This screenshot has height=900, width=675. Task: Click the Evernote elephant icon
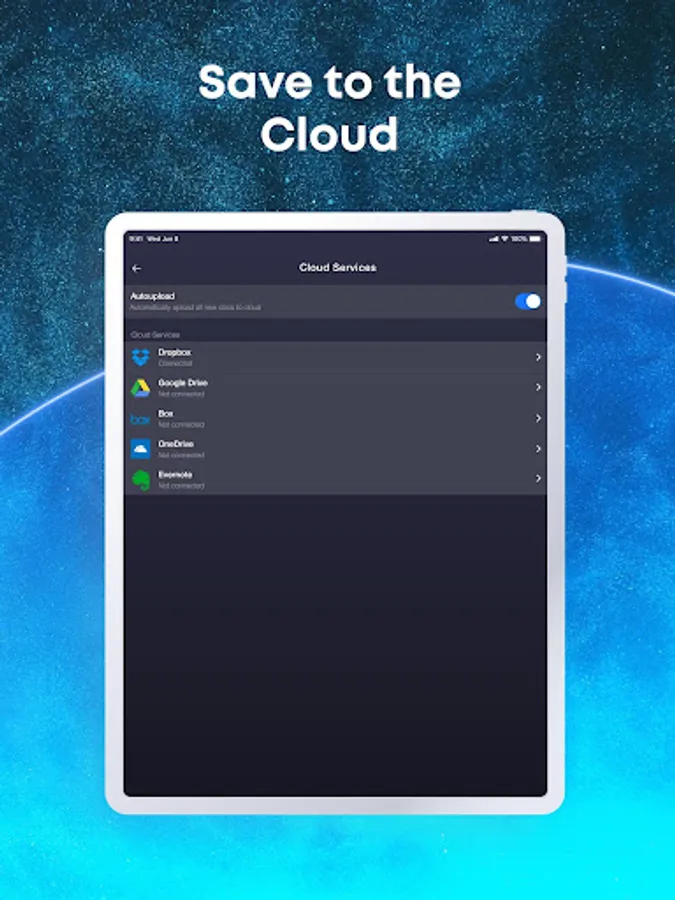click(x=141, y=480)
